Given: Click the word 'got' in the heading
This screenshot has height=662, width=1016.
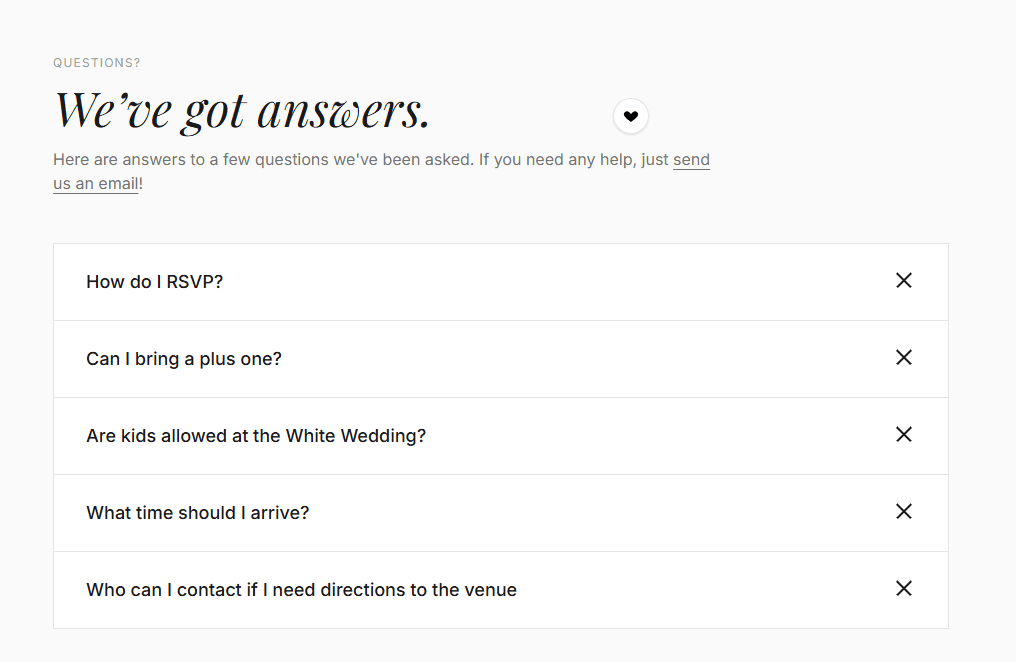Looking at the screenshot, I should 214,113.
